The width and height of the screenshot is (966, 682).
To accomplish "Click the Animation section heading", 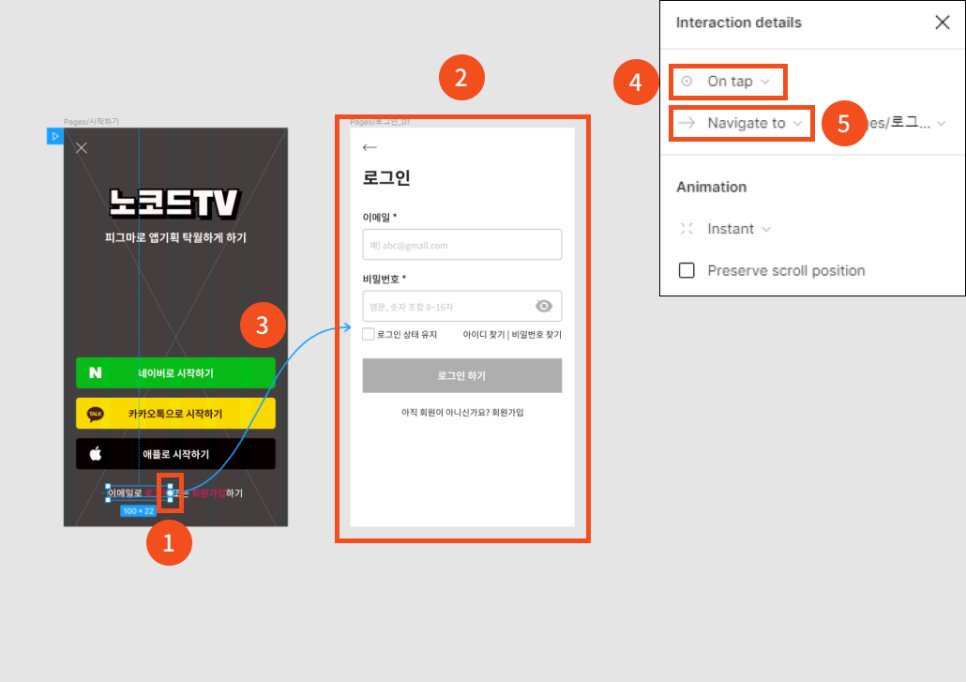I will 712,187.
